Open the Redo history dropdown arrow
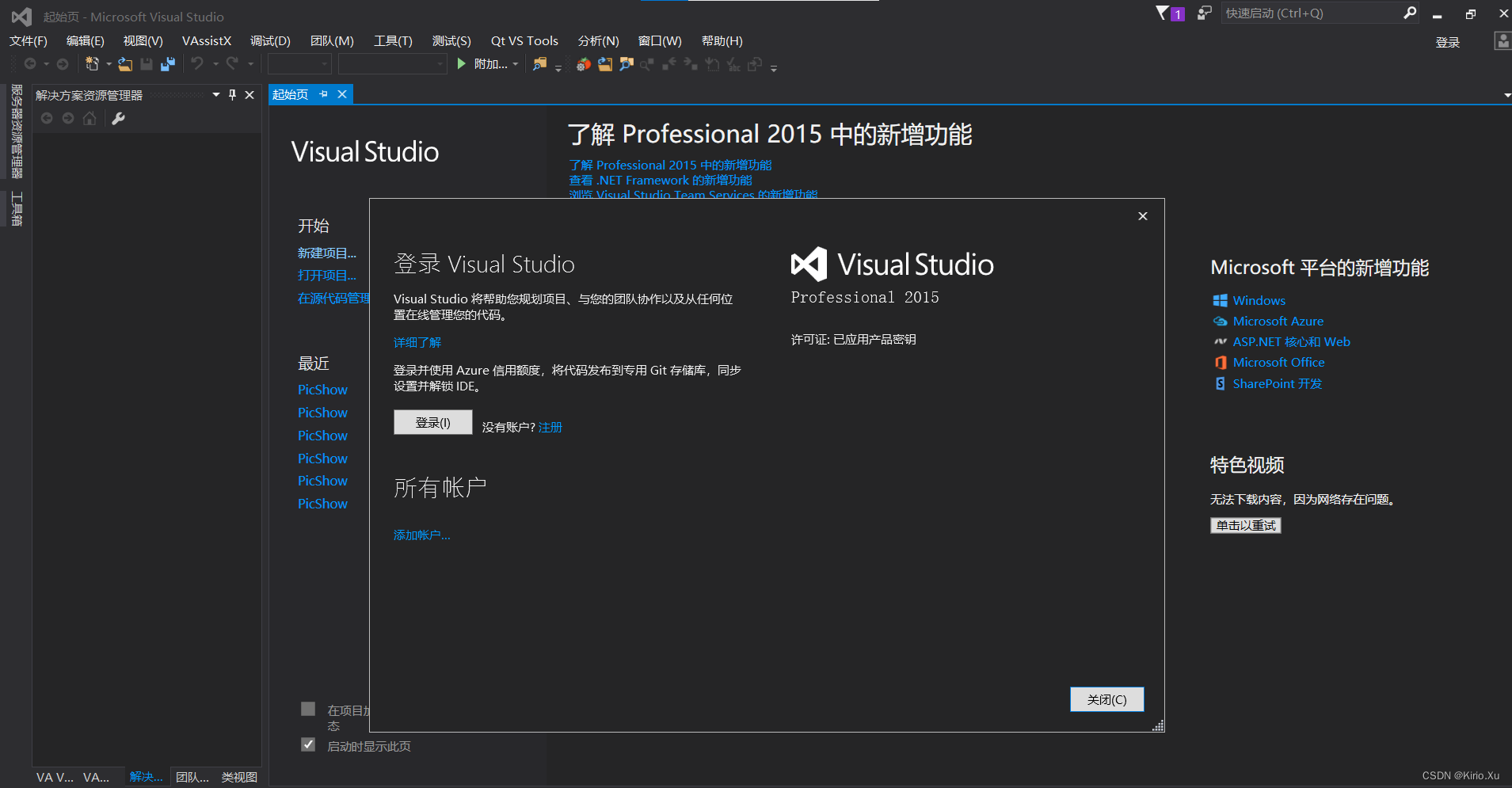The height and width of the screenshot is (788, 1512). [250, 64]
